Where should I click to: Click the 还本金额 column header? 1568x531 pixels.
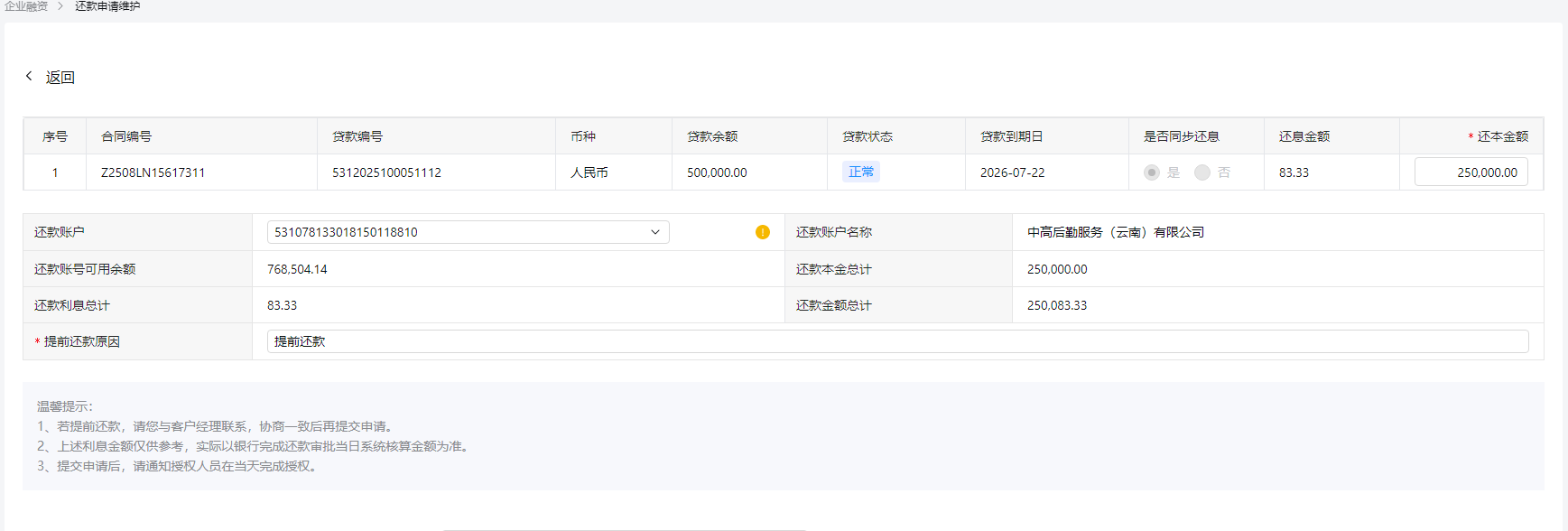pyautogui.click(x=1502, y=136)
